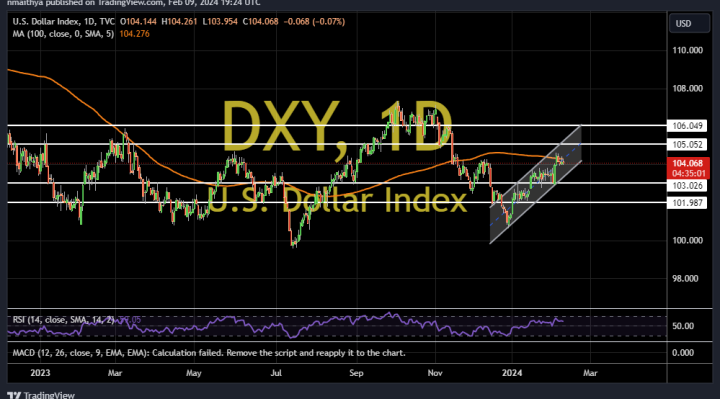This screenshot has width=720, height=399.
Task: Select the 2023 label on time axis
Action: (40, 373)
